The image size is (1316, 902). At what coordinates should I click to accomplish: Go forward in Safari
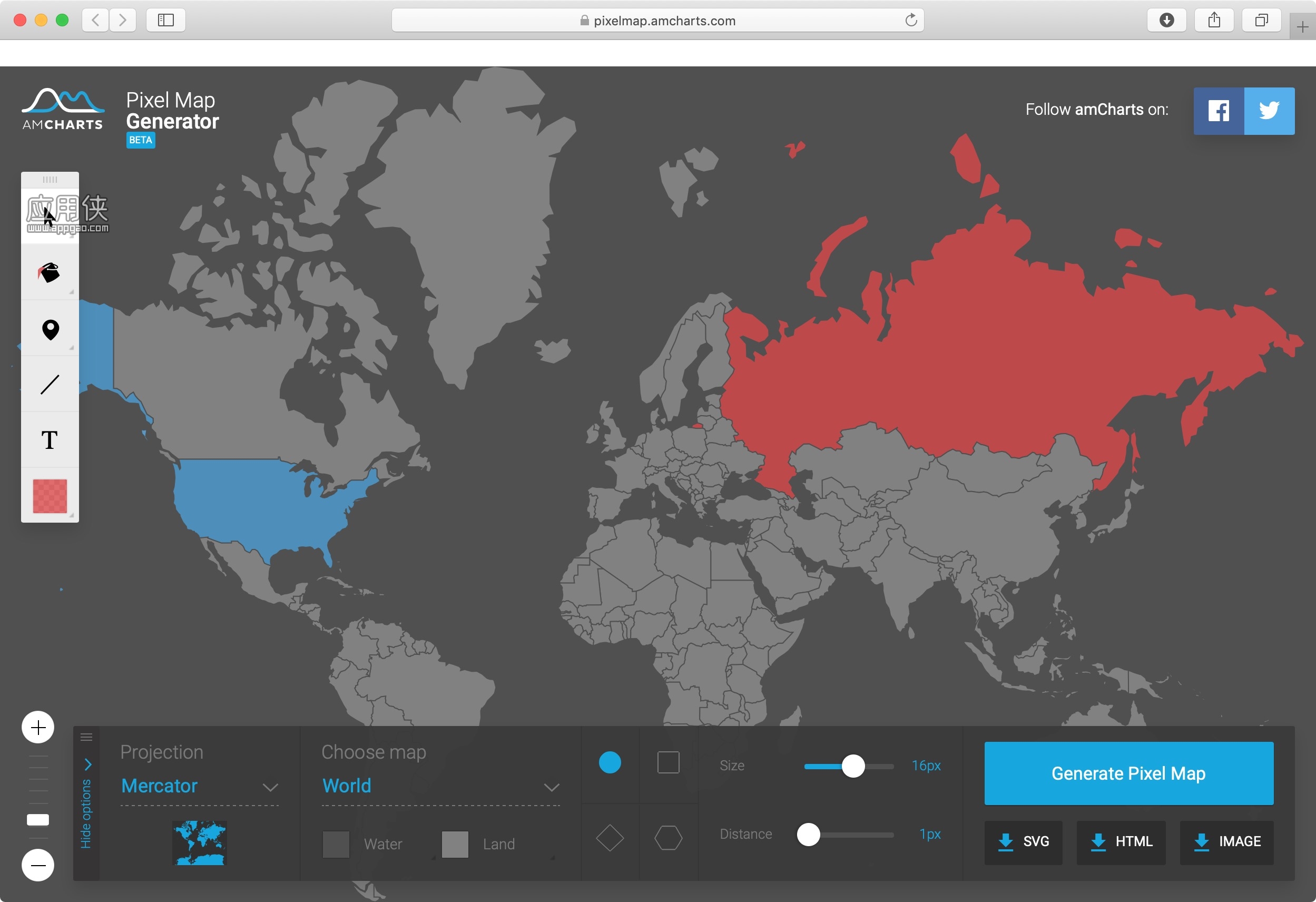pos(122,21)
